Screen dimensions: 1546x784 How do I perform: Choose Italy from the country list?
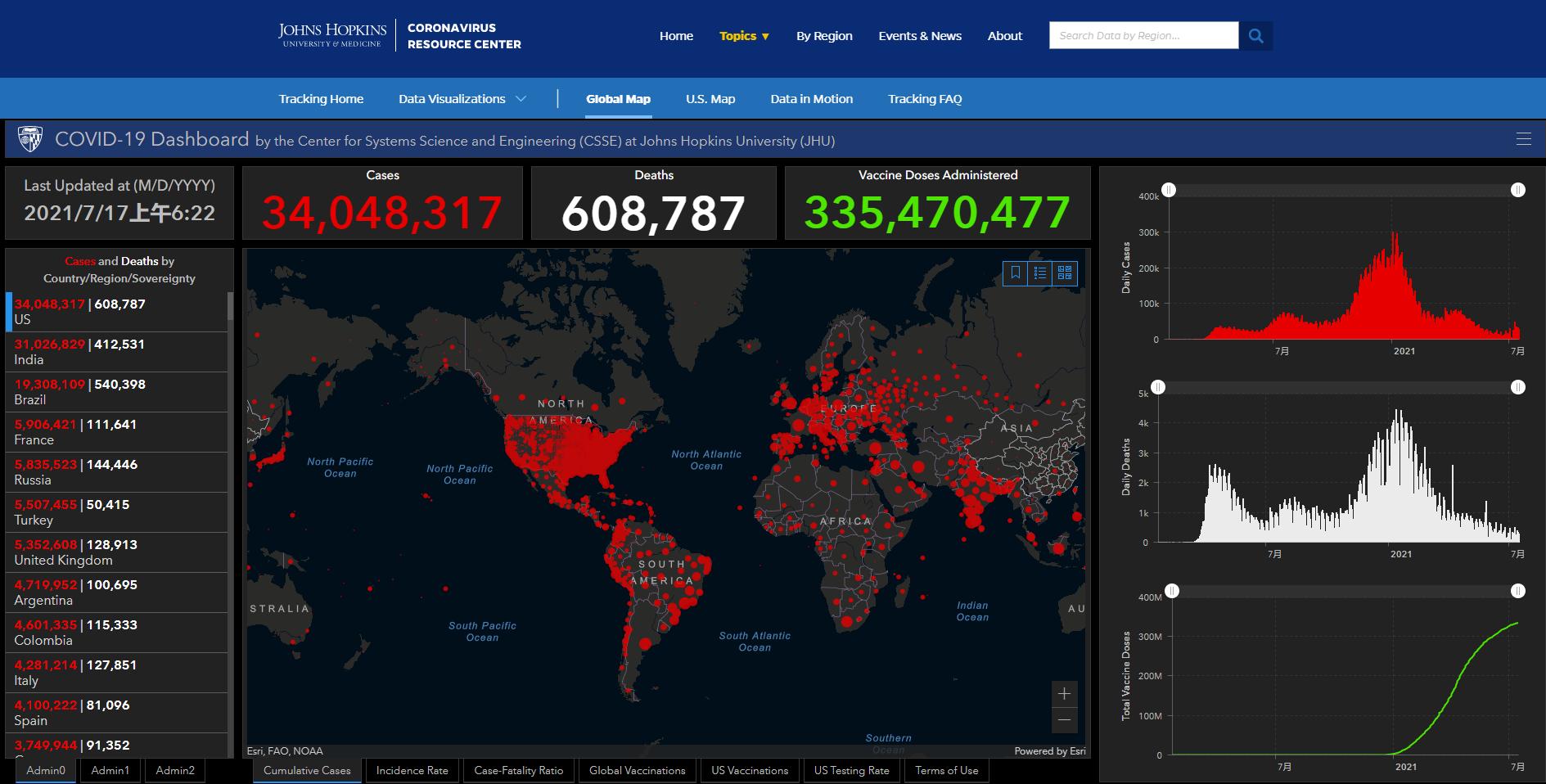(117, 673)
